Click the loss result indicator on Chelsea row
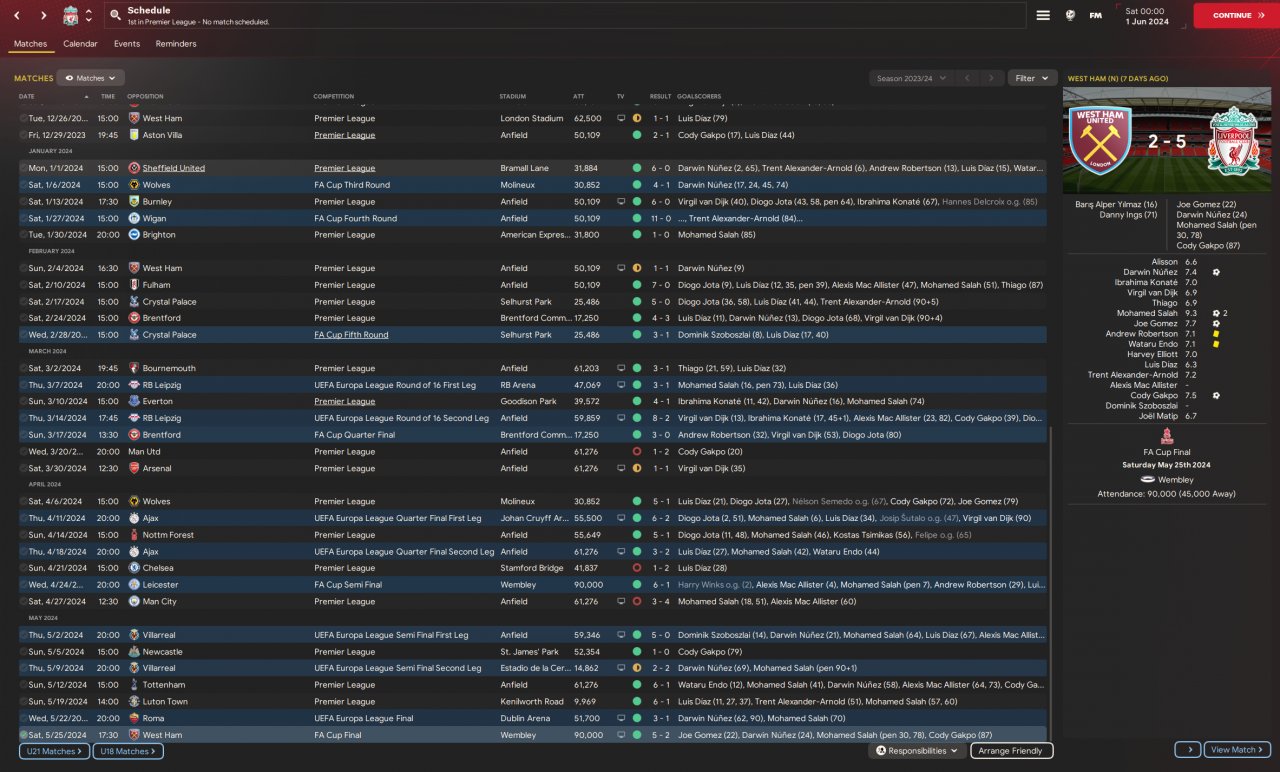Image resolution: width=1280 pixels, height=772 pixels. click(637, 568)
